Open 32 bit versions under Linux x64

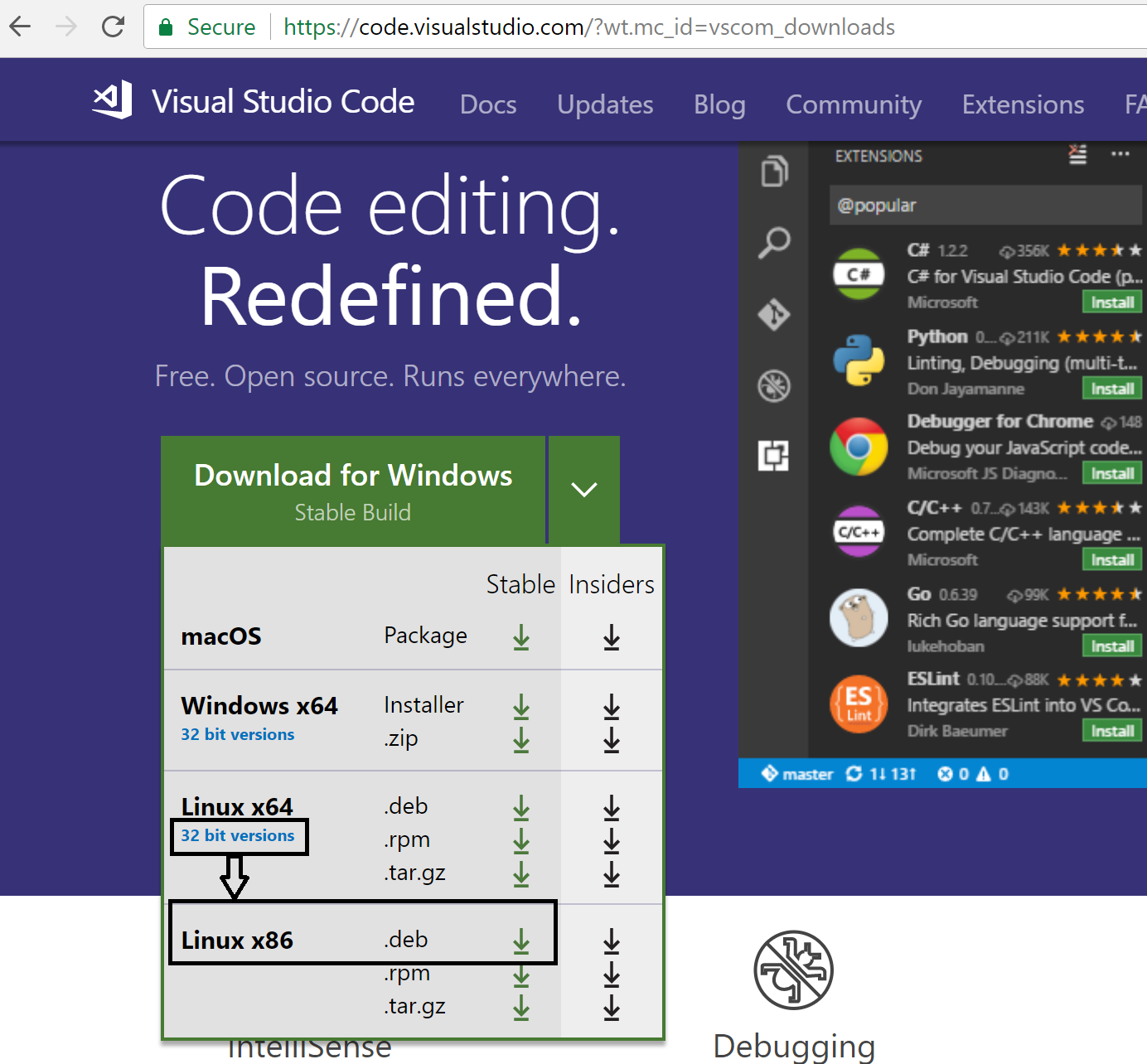click(238, 835)
